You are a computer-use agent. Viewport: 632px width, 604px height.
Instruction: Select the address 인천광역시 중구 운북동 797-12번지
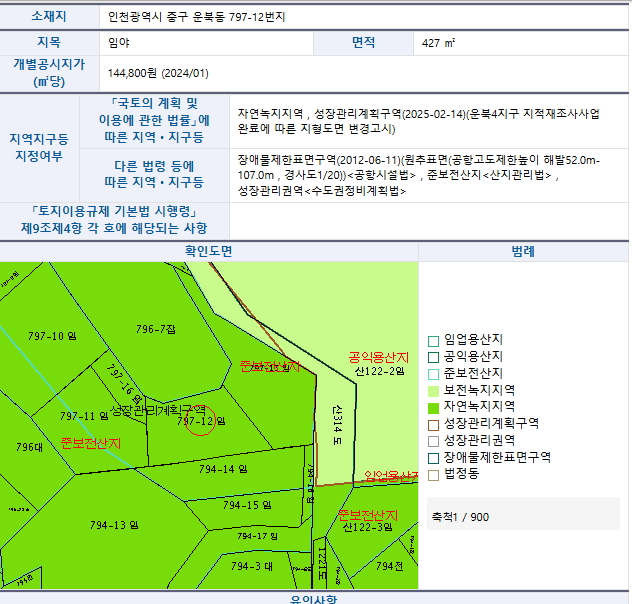[x=197, y=17]
